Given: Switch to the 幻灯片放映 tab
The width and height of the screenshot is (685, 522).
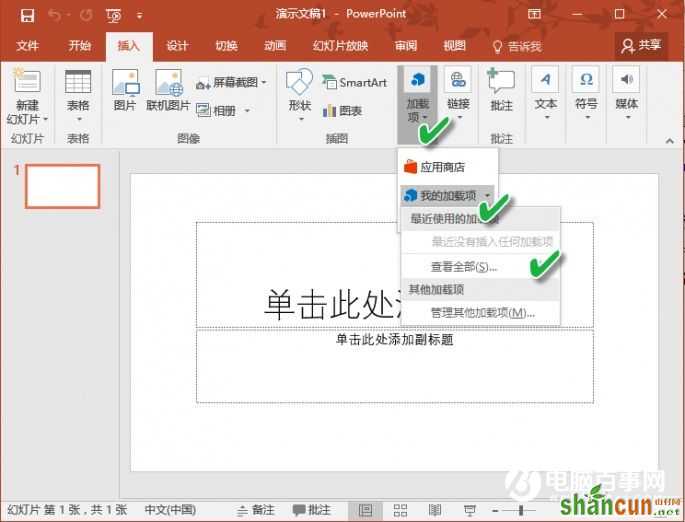Looking at the screenshot, I should pyautogui.click(x=340, y=46).
